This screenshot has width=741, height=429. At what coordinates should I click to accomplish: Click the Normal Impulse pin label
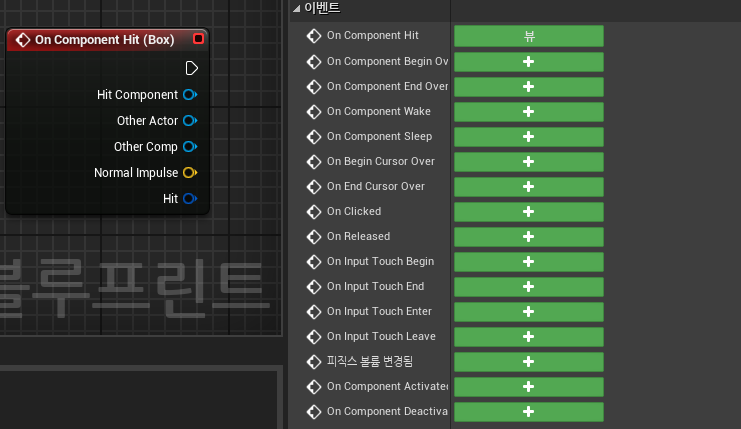point(136,173)
